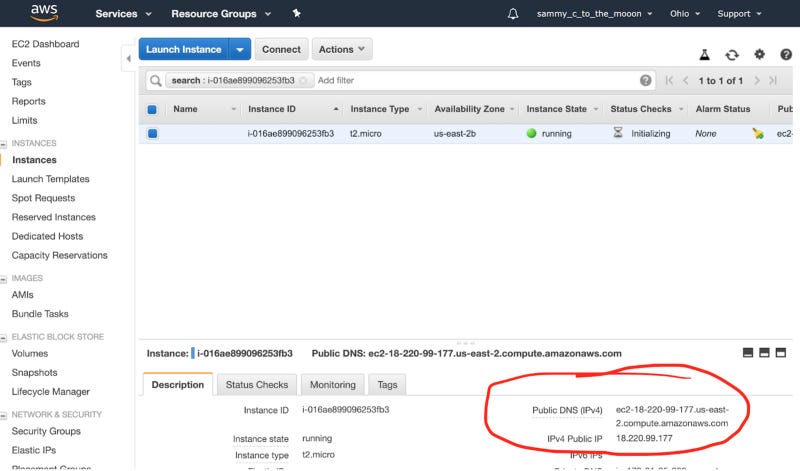Click the Connect button
The image size is (800, 471).
coord(281,49)
